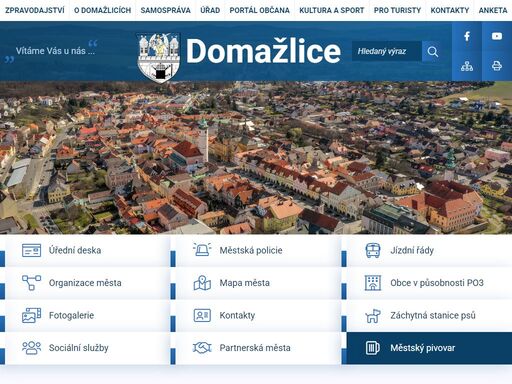Image resolution: width=512 pixels, height=384 pixels.
Task: Click the aerial town photo banner
Action: pos(256,157)
